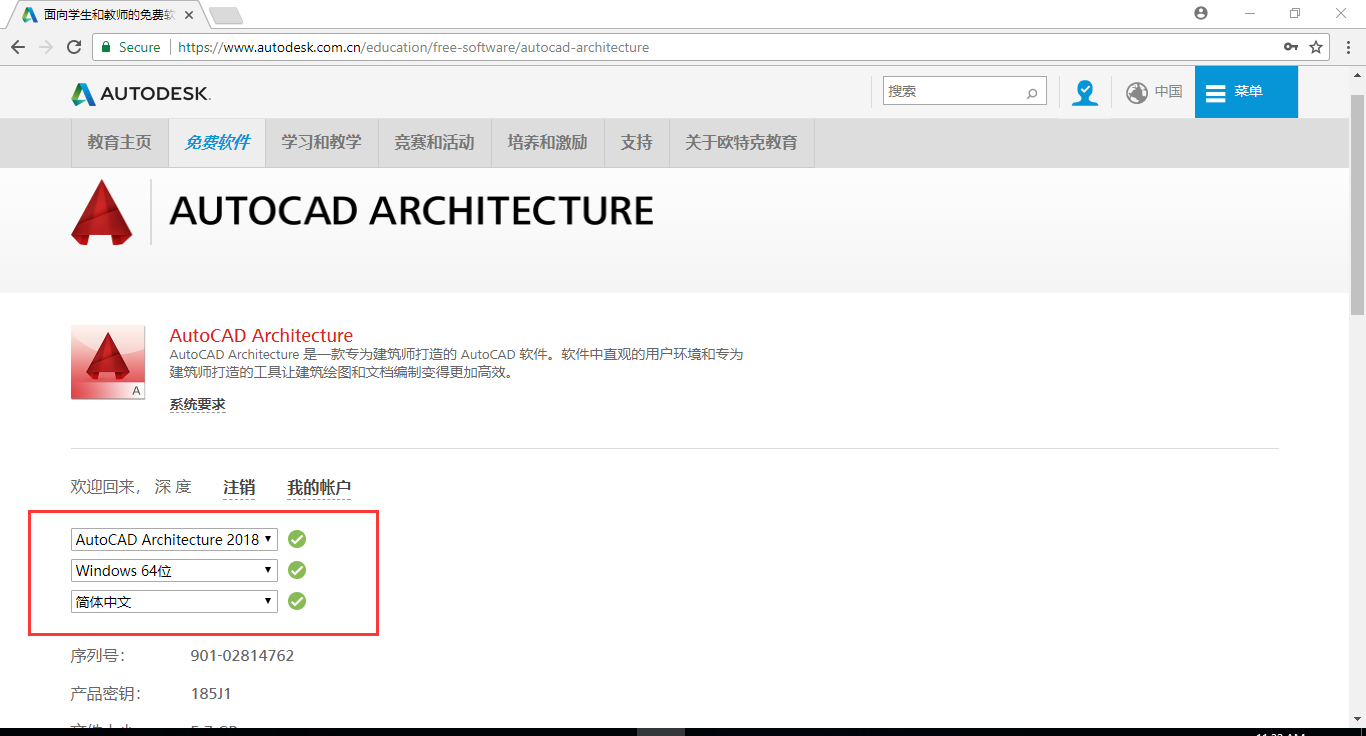This screenshot has height=736, width=1366.
Task: Open the 我的帐户 link
Action: tap(319, 488)
